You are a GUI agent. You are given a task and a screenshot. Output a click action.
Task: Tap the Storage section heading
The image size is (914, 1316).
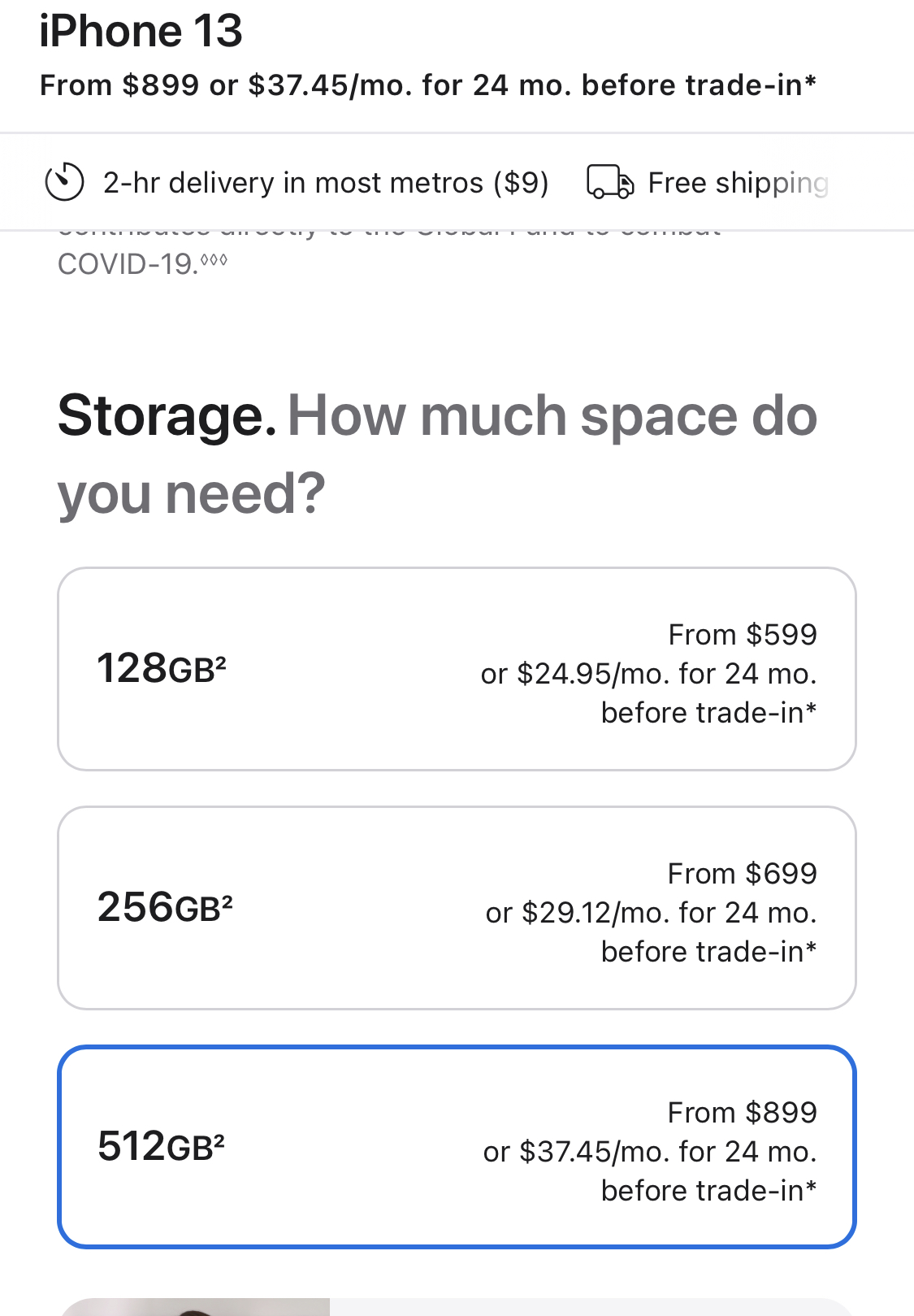pyautogui.click(x=167, y=416)
